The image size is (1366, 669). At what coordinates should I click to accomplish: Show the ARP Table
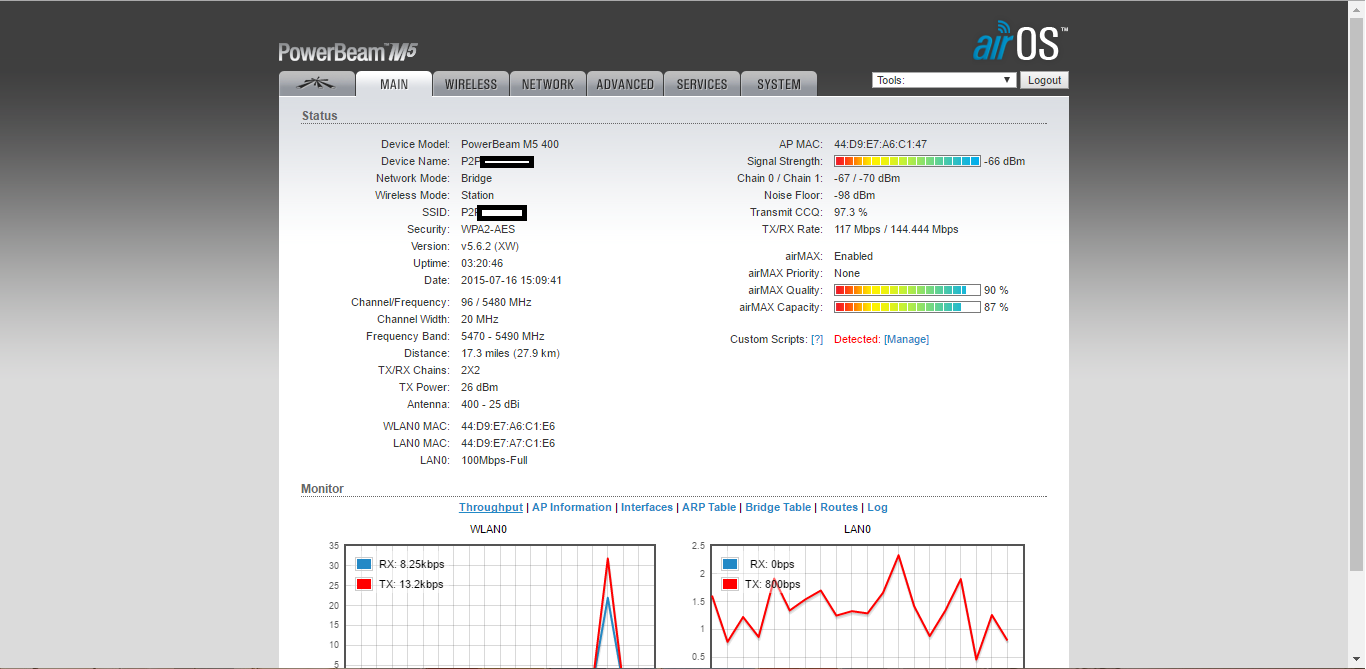[709, 507]
